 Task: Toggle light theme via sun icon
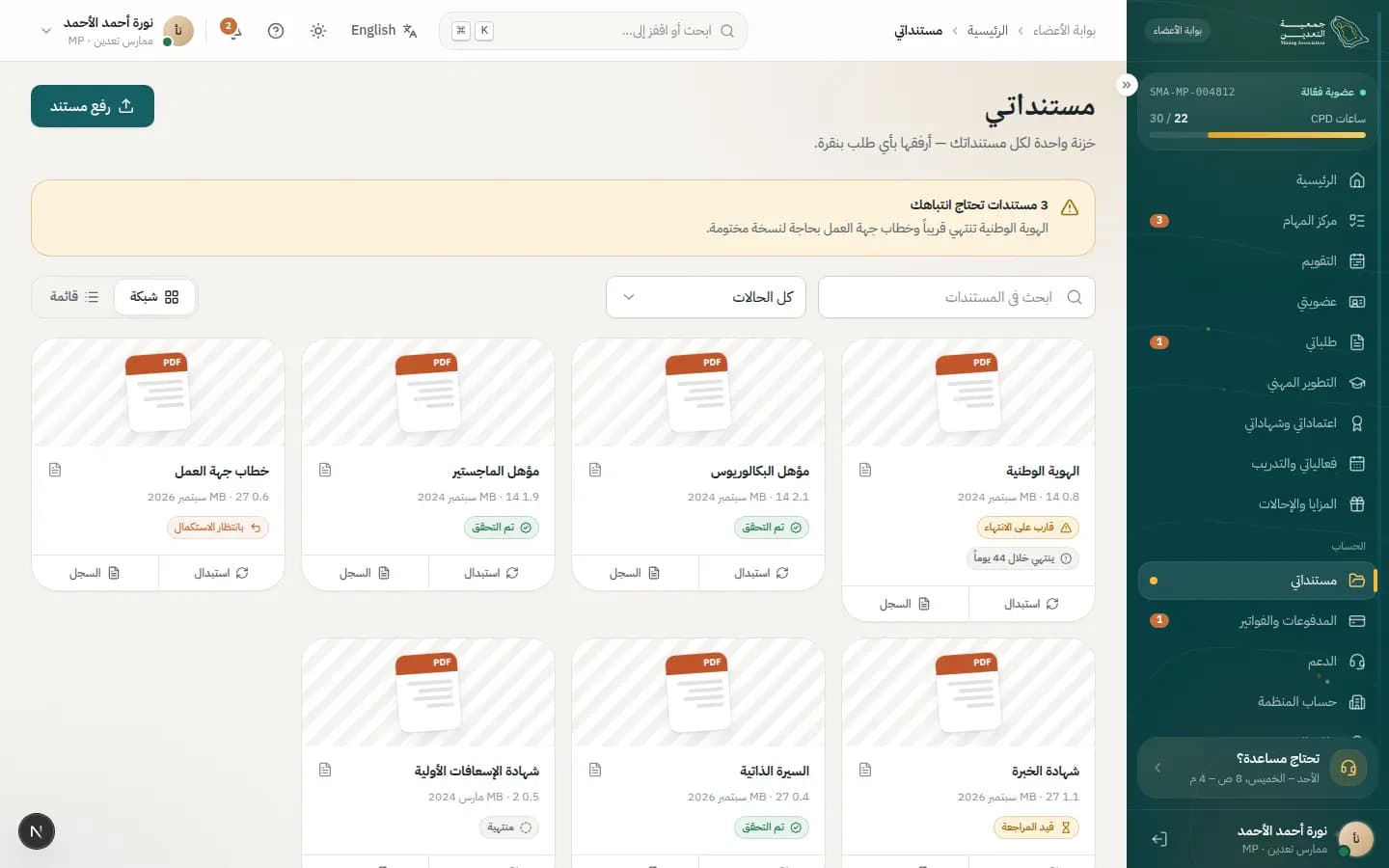(x=318, y=31)
